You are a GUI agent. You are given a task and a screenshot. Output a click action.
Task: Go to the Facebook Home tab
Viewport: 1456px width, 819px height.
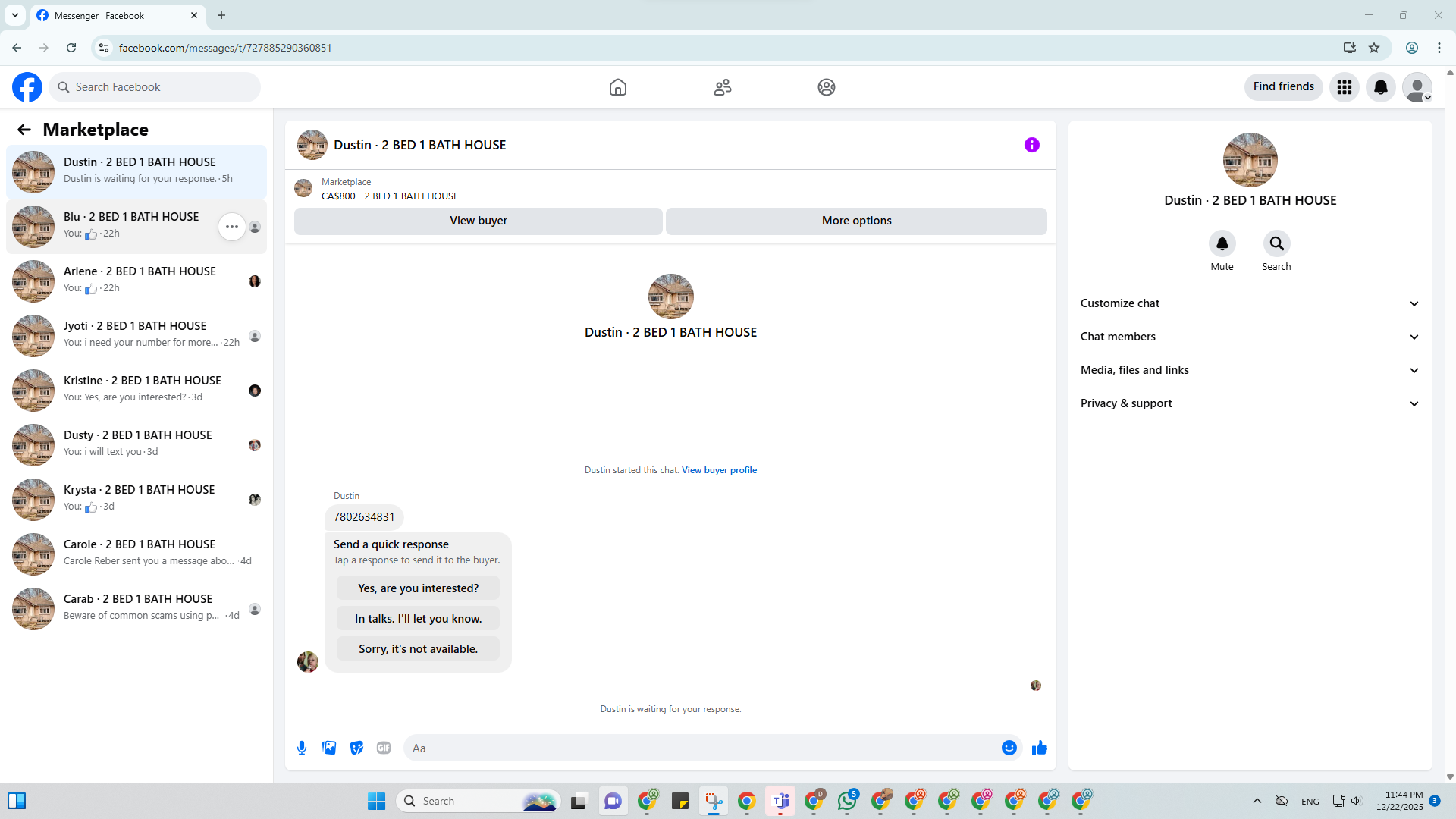[x=617, y=87]
